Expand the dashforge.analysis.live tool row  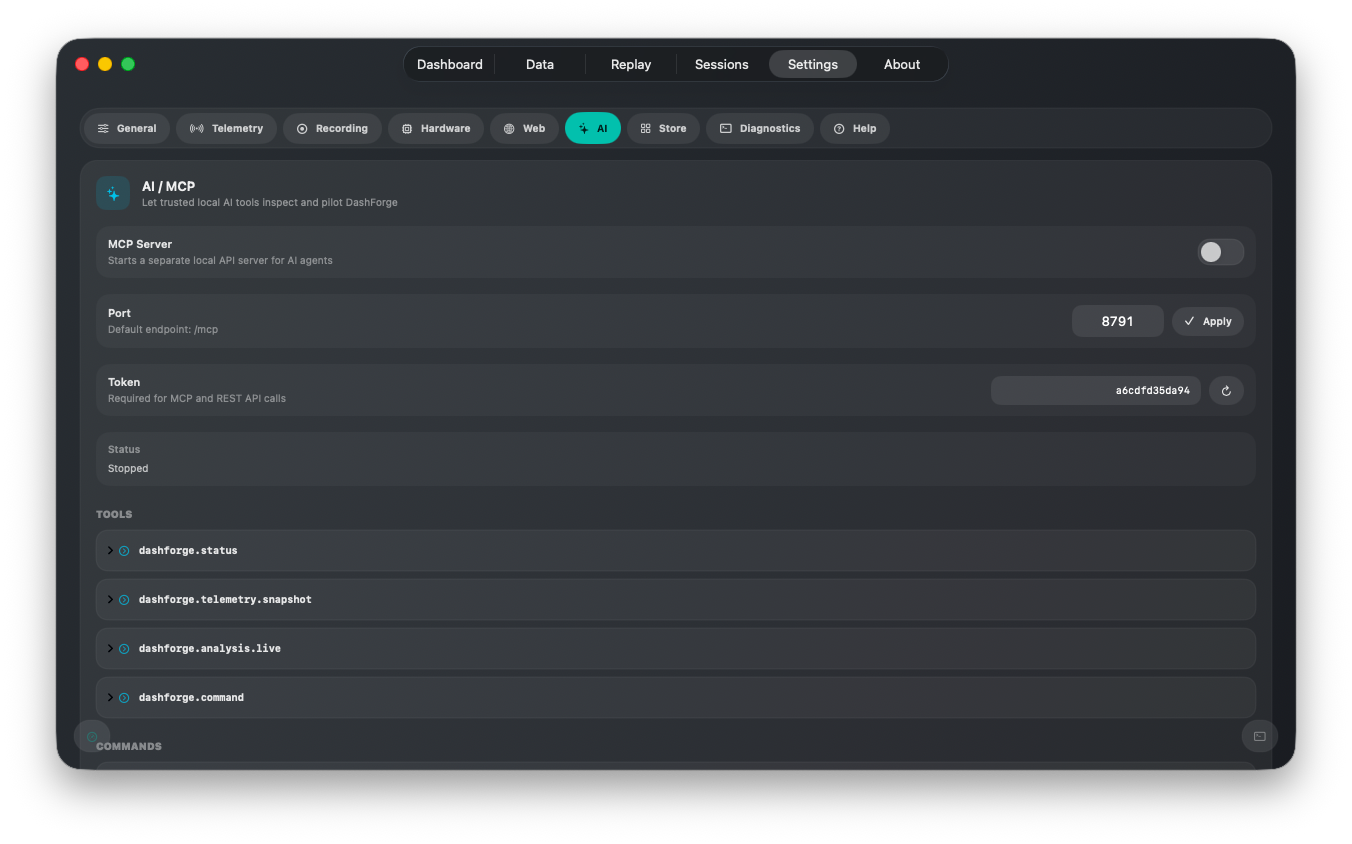[676, 649]
